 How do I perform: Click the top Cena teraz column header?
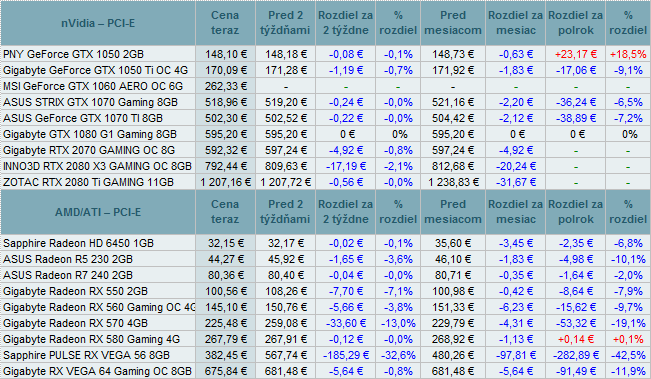[225, 23]
